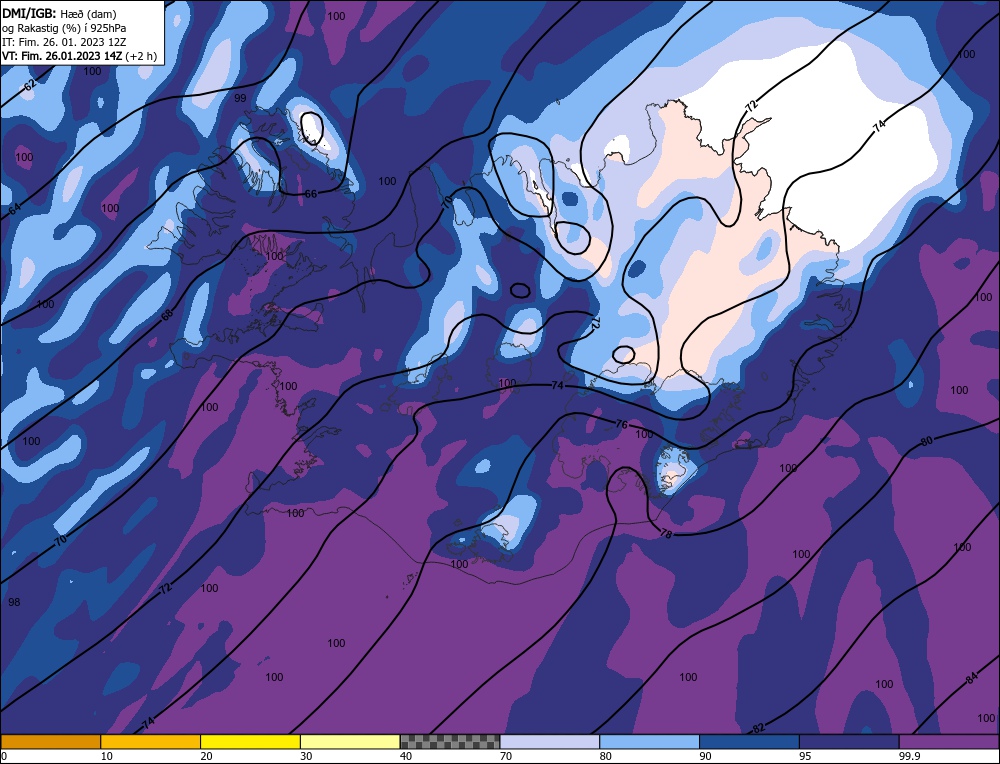This screenshot has height=764, width=1000.
Task: Click the '40' legend tick label
Action: 406,756
